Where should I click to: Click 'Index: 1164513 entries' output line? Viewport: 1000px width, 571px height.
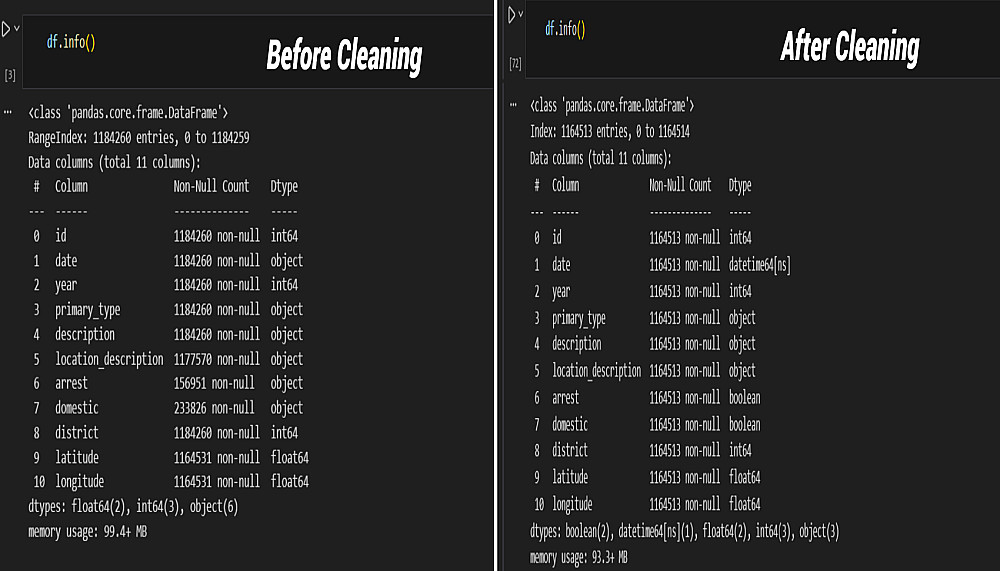(x=610, y=131)
